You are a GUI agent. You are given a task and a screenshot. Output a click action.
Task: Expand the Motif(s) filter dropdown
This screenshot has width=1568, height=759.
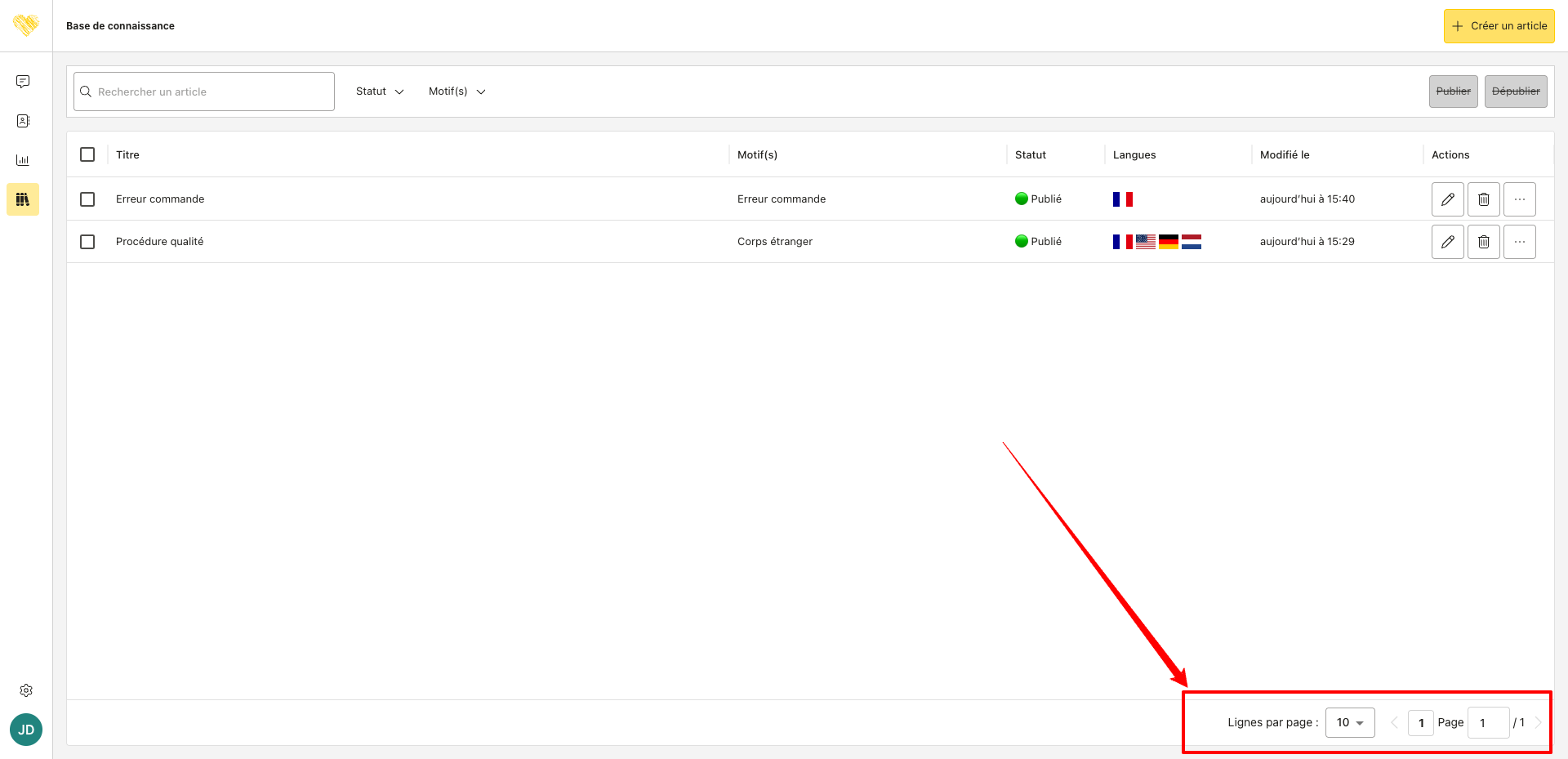[457, 92]
